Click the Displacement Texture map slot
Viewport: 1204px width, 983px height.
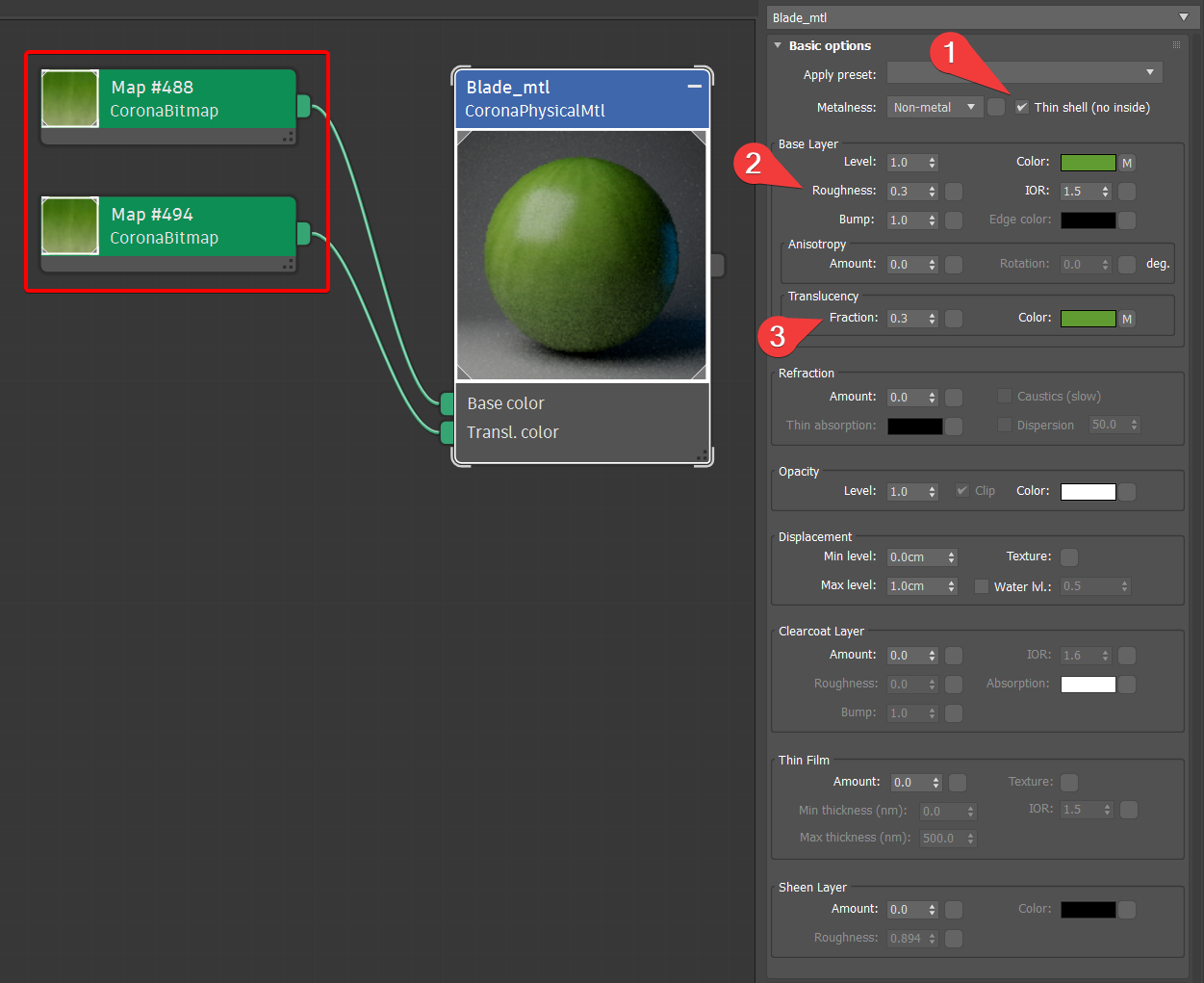[1069, 557]
